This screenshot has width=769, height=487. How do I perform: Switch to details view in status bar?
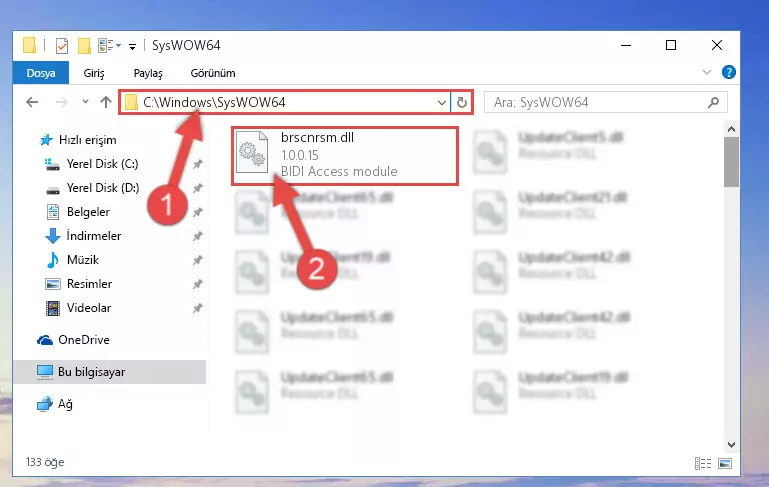point(703,463)
